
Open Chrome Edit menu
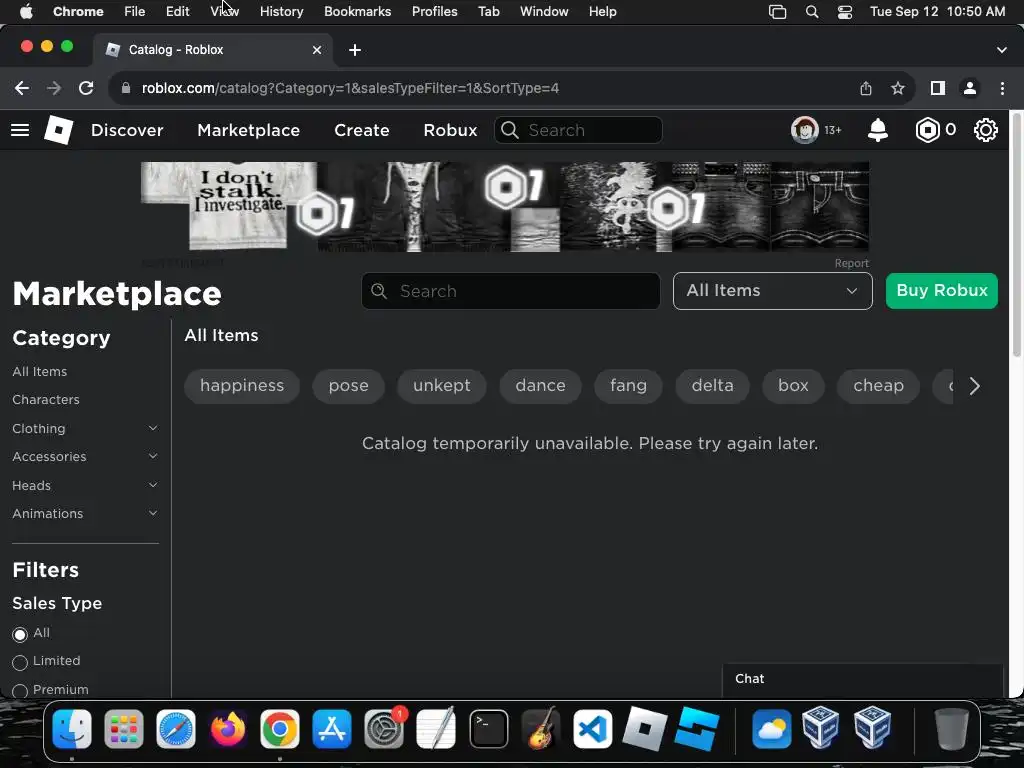(177, 12)
